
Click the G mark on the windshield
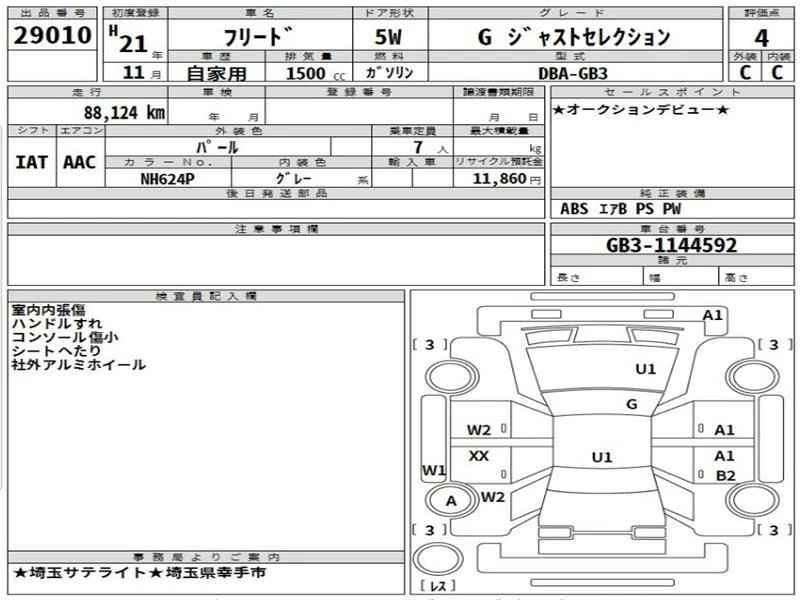pyautogui.click(x=632, y=405)
